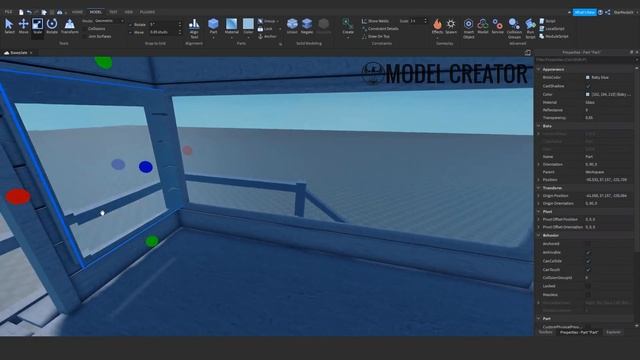Open the FILE menu

tap(8, 12)
